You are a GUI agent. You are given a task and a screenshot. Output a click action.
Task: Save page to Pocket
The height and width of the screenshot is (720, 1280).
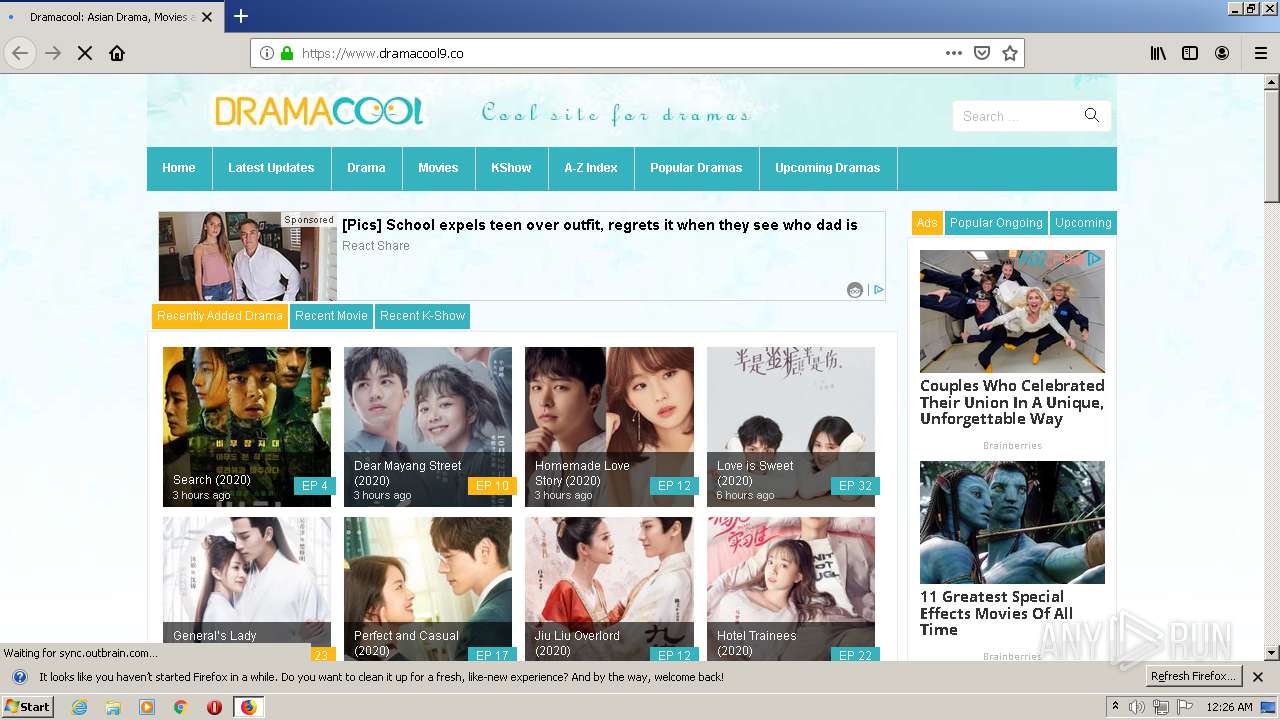click(982, 53)
